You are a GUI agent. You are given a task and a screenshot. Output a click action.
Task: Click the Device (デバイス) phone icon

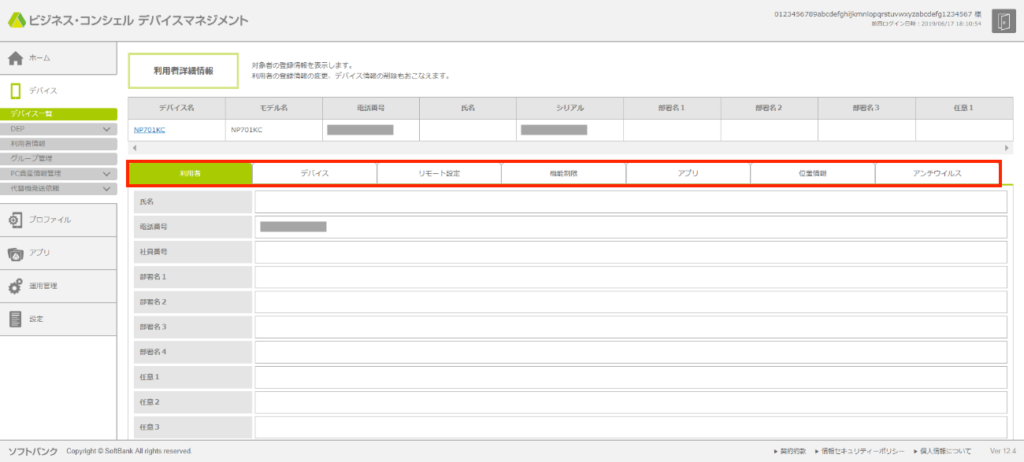pos(16,91)
